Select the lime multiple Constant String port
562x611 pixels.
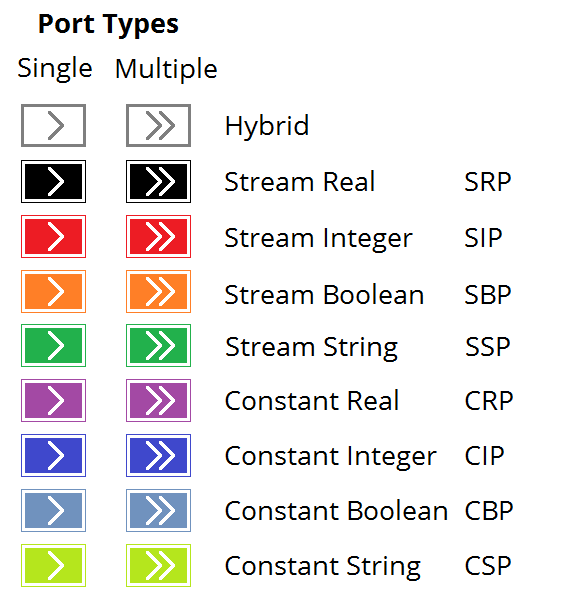(x=158, y=565)
